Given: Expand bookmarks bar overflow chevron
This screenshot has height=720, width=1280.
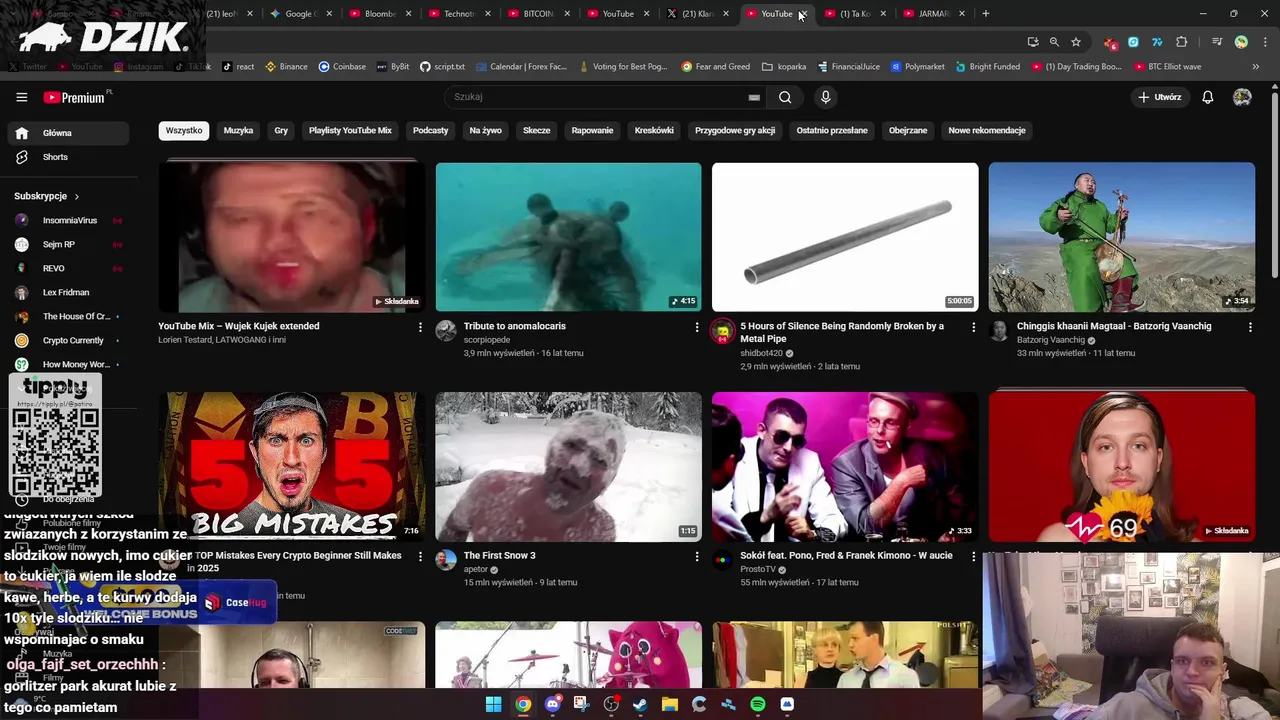Looking at the screenshot, I should (1255, 66).
